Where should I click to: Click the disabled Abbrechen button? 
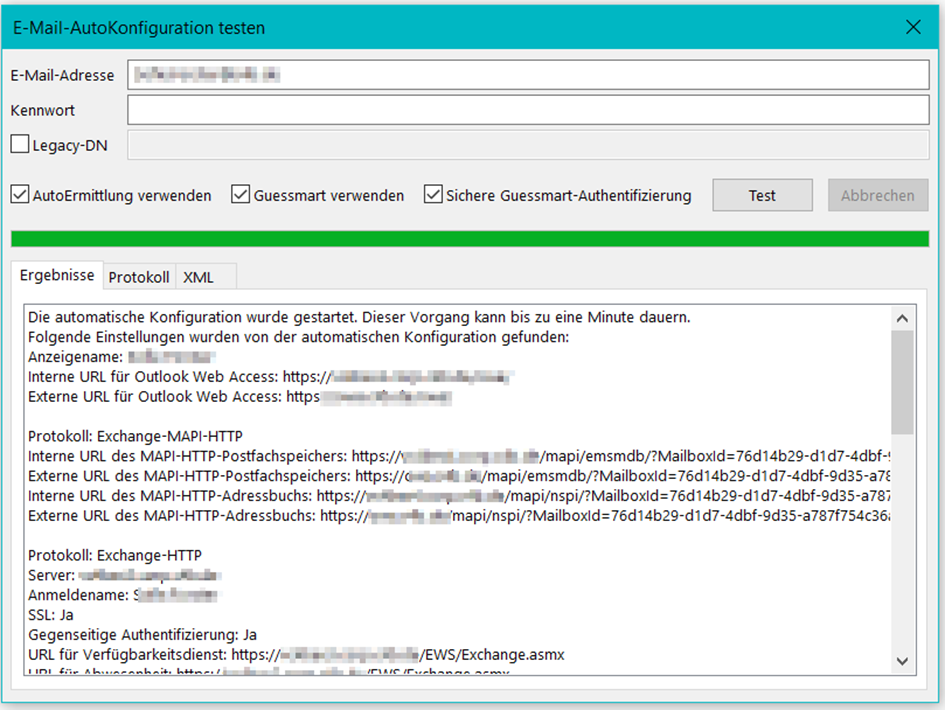point(877,195)
